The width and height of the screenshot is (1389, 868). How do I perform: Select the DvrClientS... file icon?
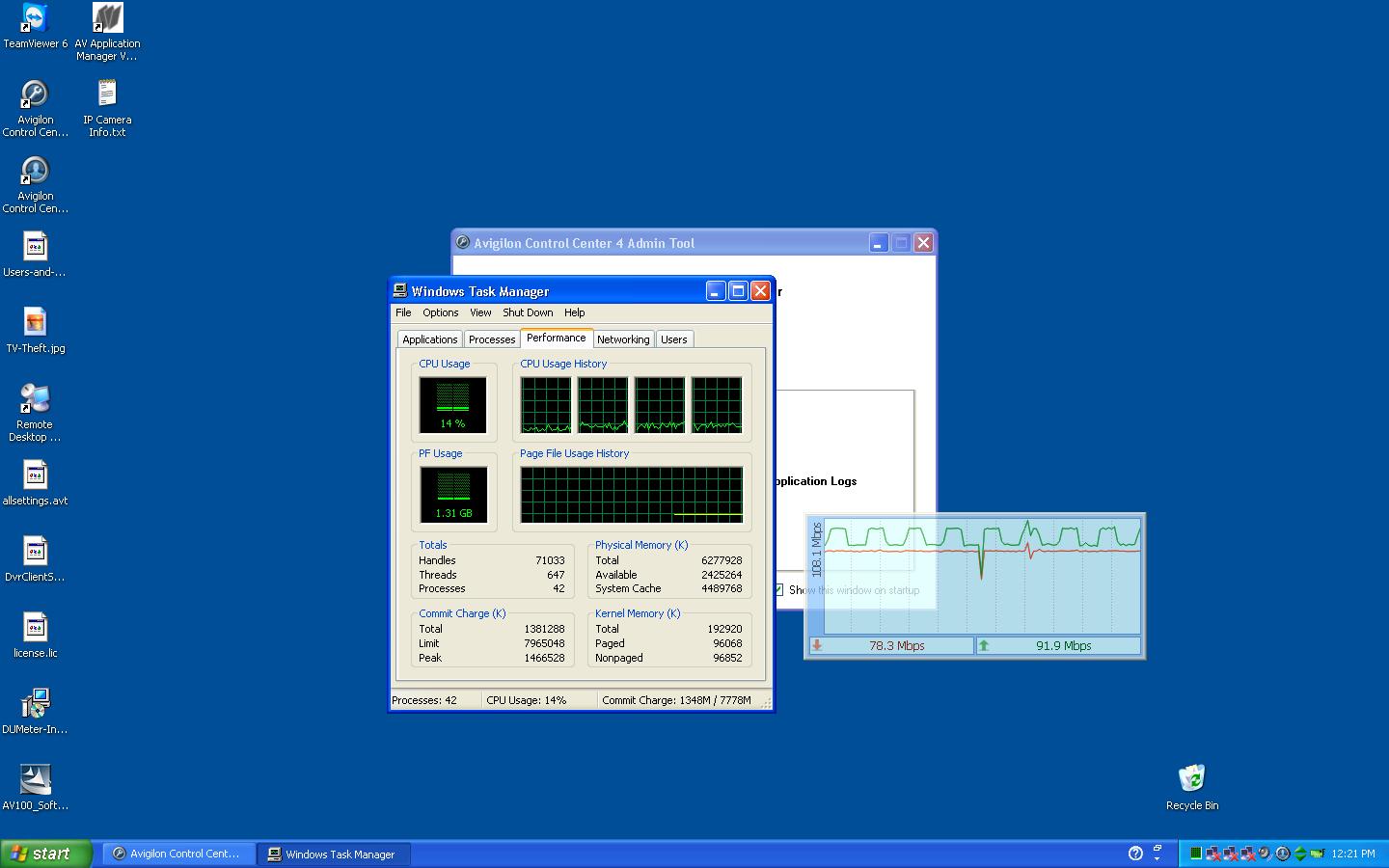click(x=35, y=551)
